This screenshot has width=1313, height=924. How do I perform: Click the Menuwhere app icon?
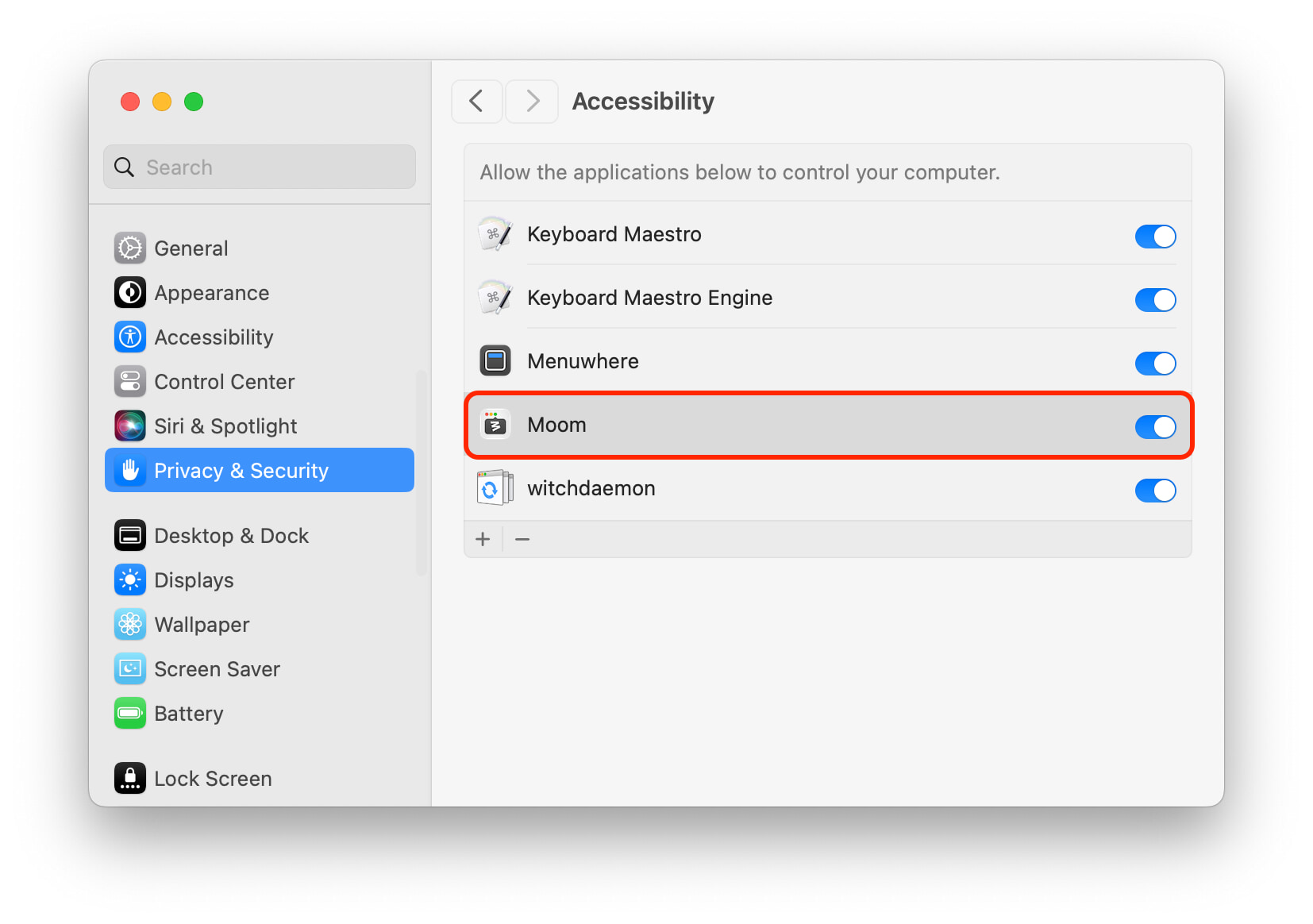(x=495, y=361)
